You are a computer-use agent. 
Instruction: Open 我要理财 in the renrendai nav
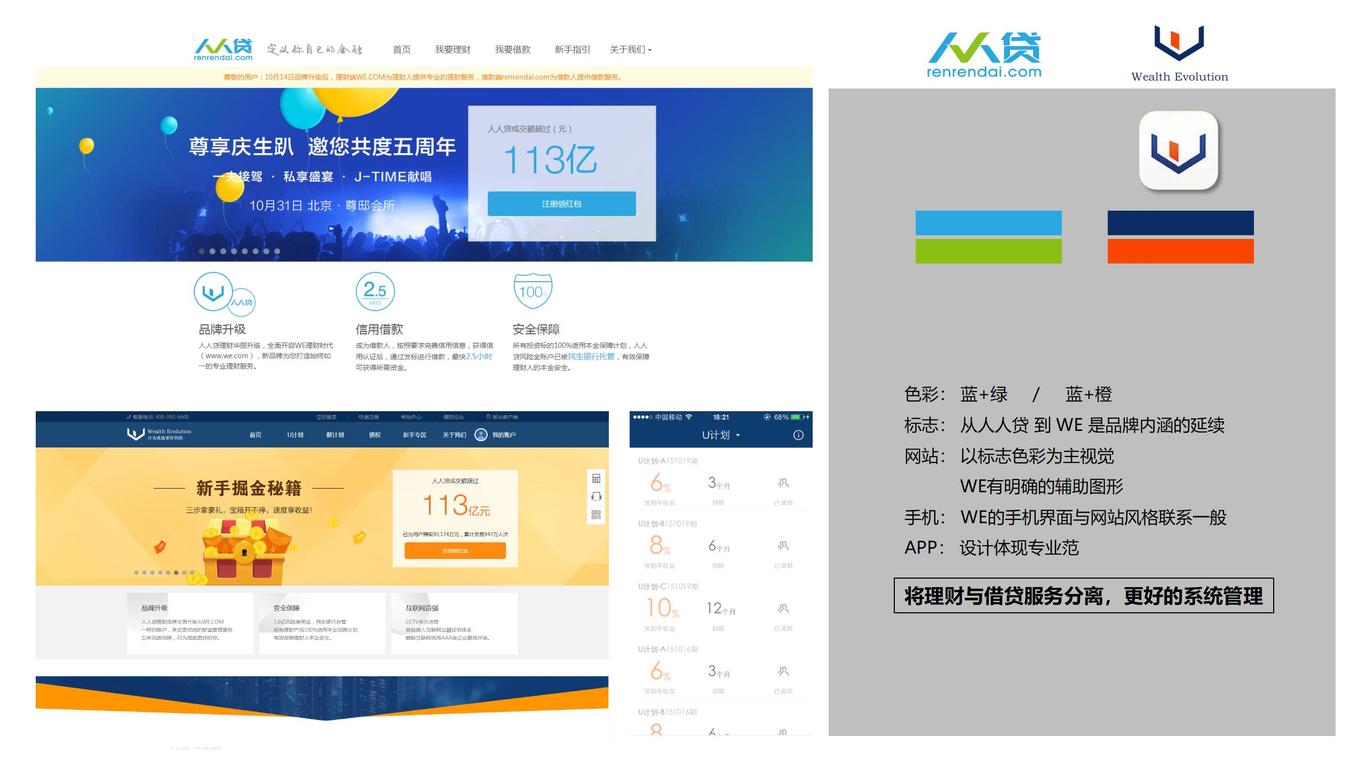pyautogui.click(x=452, y=49)
